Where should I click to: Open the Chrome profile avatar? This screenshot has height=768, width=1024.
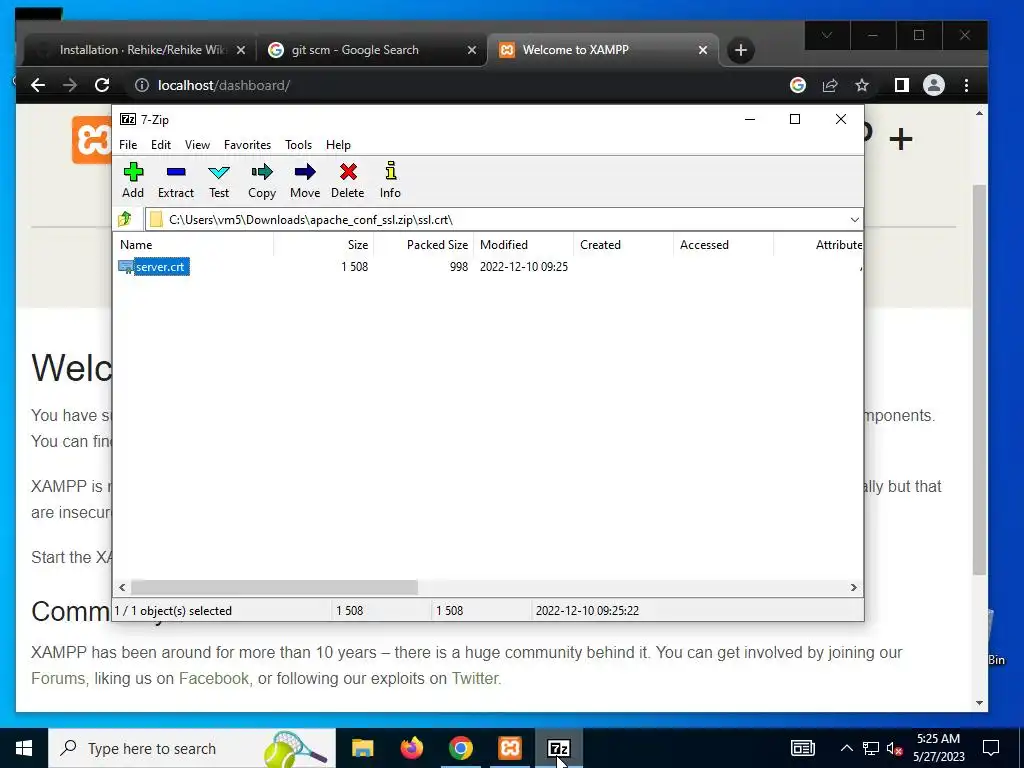point(934,86)
